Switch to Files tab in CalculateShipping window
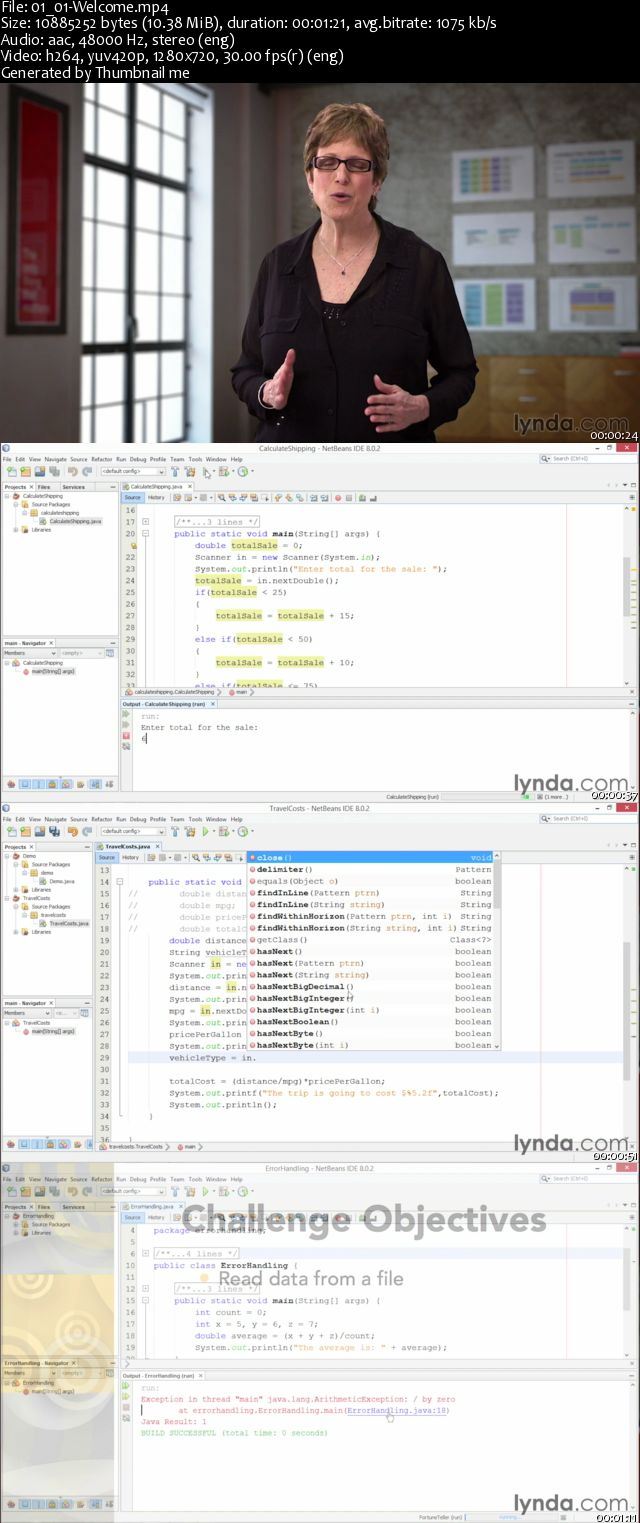Screen dimensions: 640x1523 44,487
